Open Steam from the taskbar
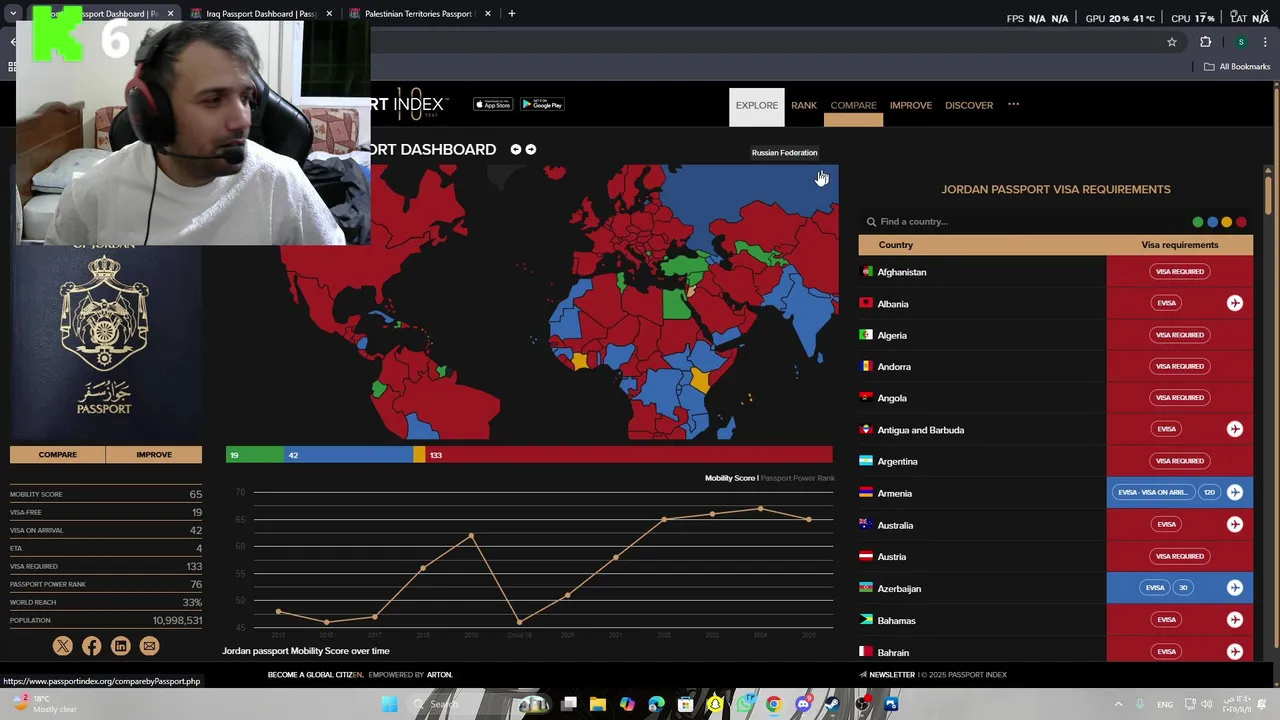The height and width of the screenshot is (720, 1280). click(832, 704)
